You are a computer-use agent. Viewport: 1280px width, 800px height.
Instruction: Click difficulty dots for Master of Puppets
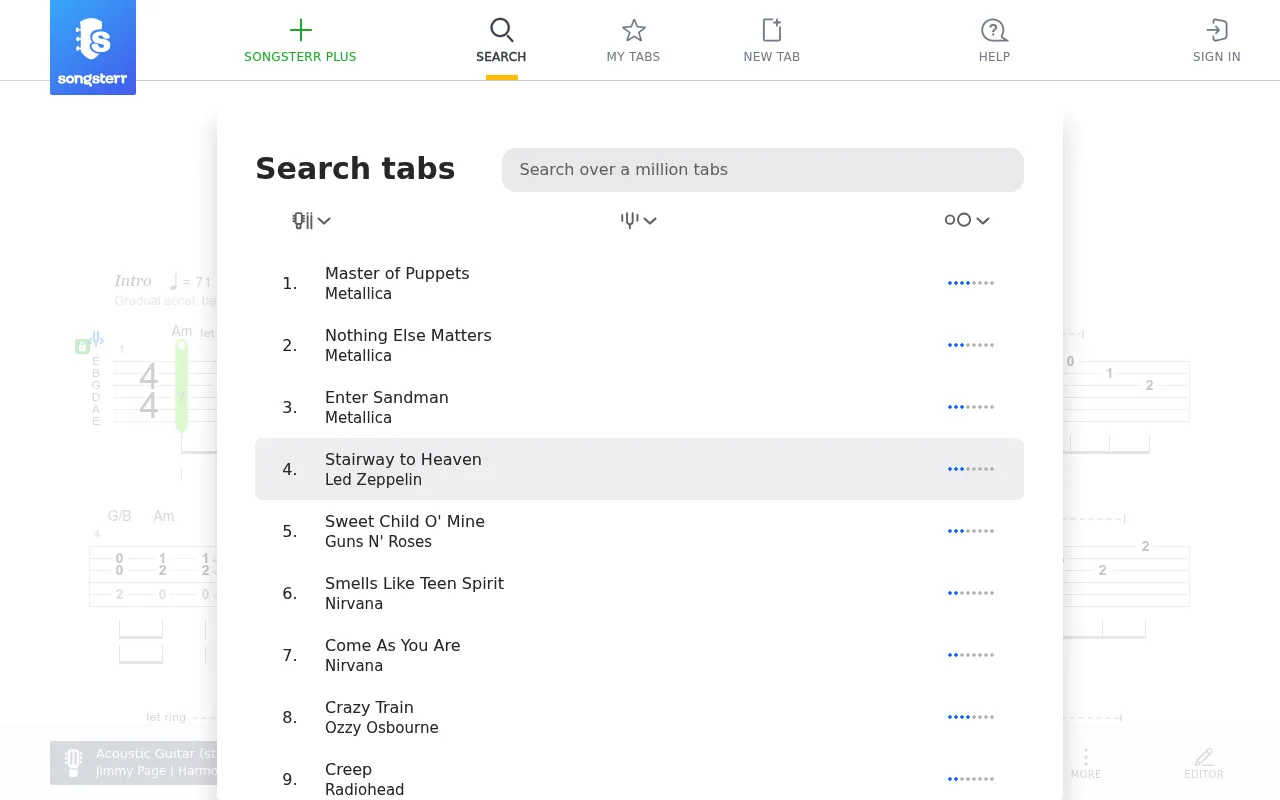[971, 283]
